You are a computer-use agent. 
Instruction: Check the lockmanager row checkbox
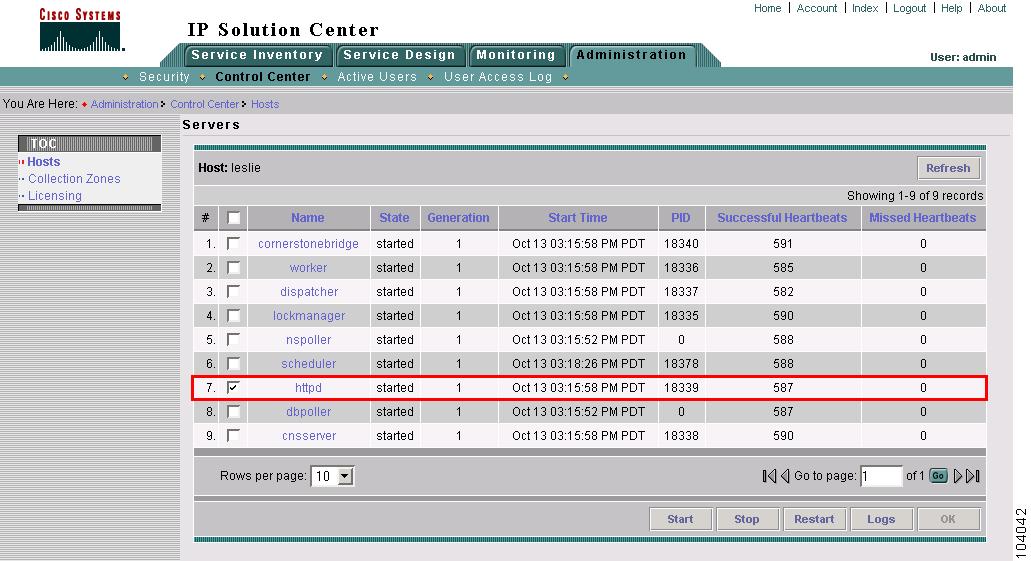tap(233, 316)
